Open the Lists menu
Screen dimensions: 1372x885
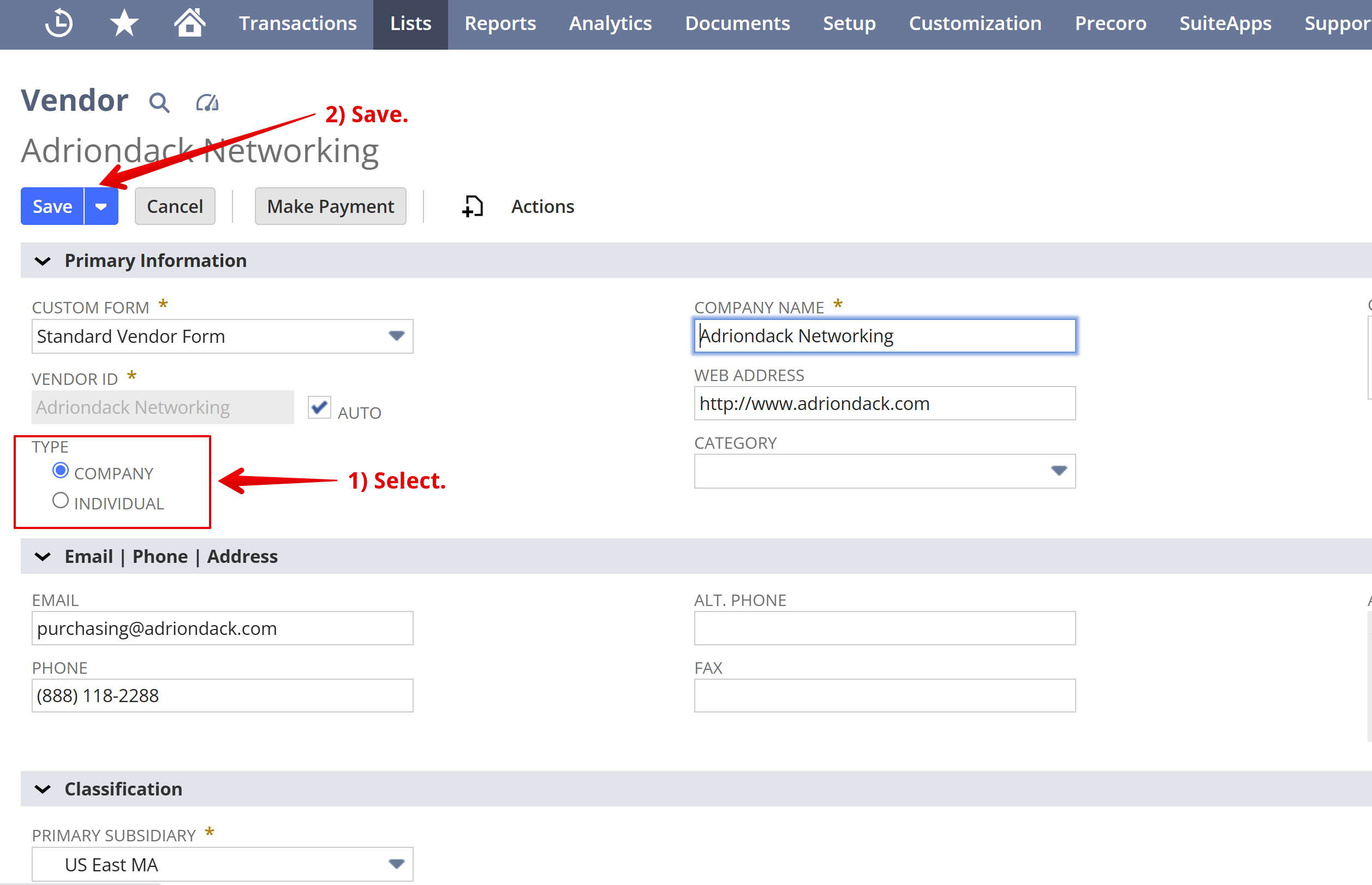click(410, 23)
